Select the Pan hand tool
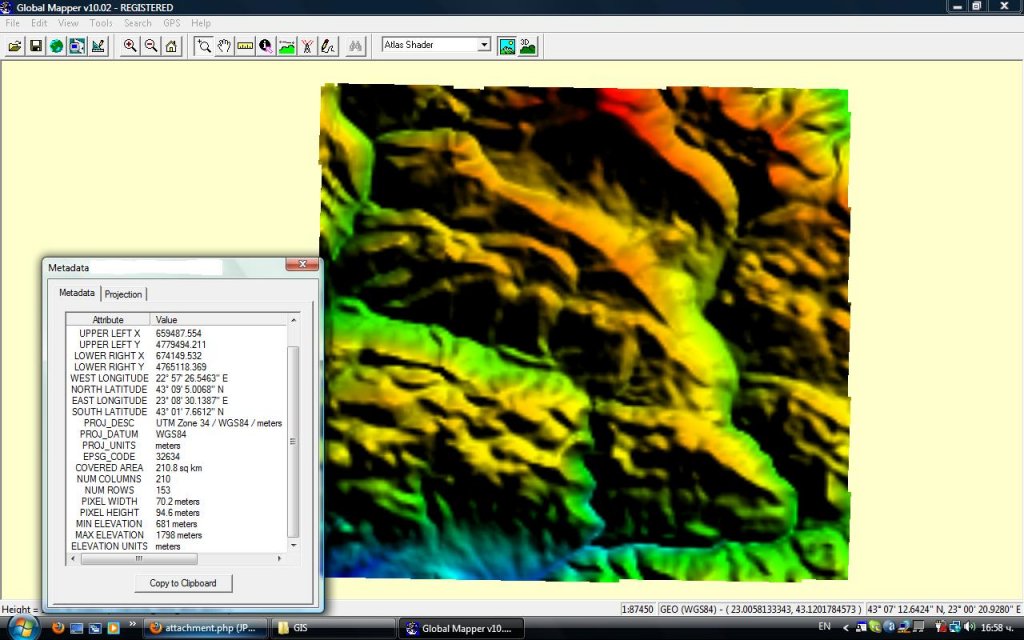1024x640 pixels. 224,46
